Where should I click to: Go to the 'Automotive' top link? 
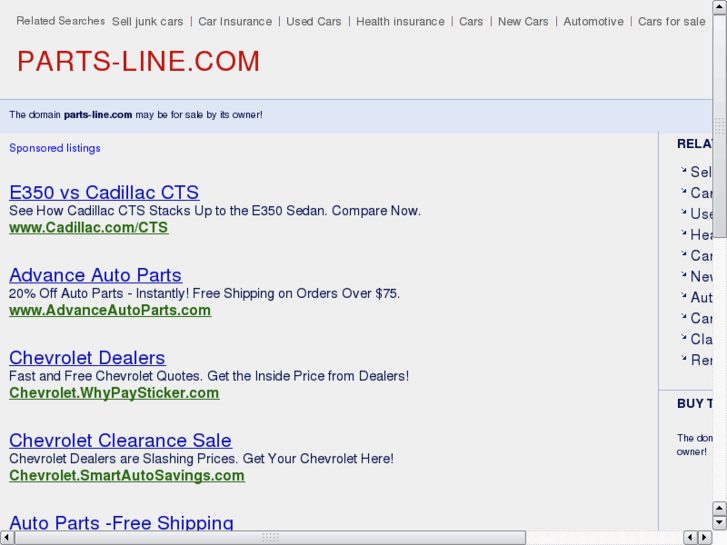click(593, 22)
